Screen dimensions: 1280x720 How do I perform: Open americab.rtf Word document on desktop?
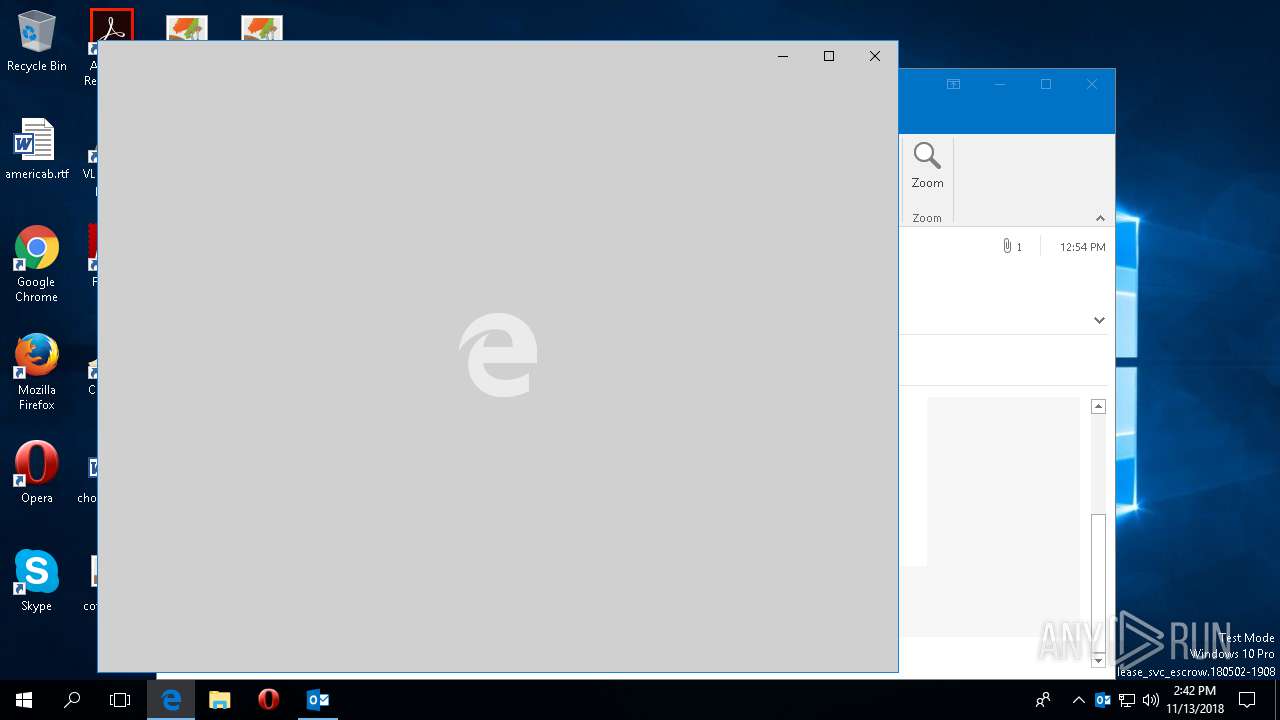(36, 150)
